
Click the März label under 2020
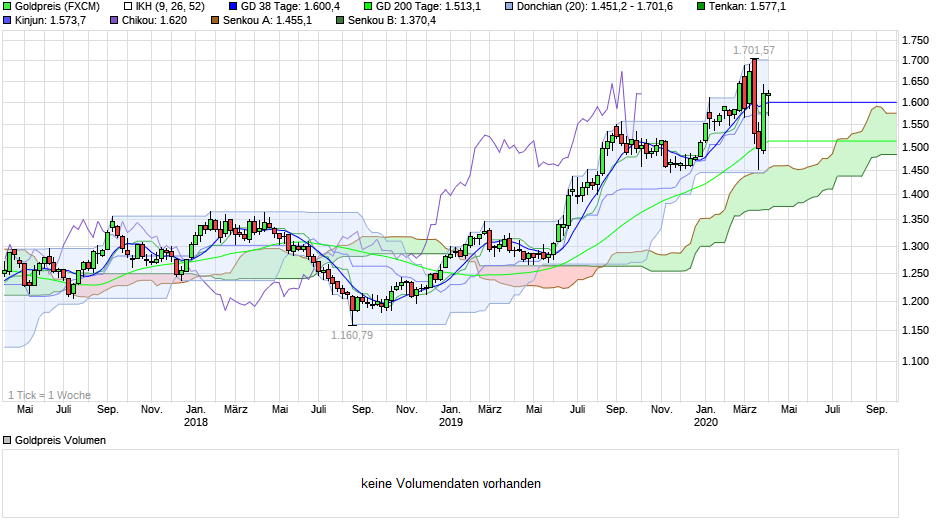point(745,409)
